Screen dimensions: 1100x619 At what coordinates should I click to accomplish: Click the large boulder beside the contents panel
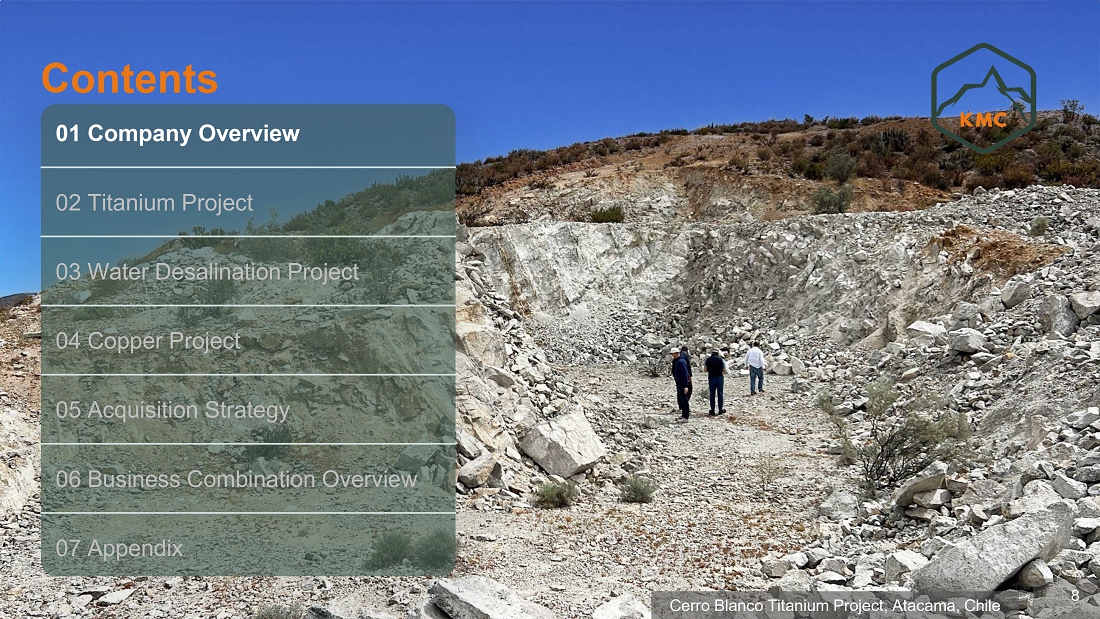(562, 444)
